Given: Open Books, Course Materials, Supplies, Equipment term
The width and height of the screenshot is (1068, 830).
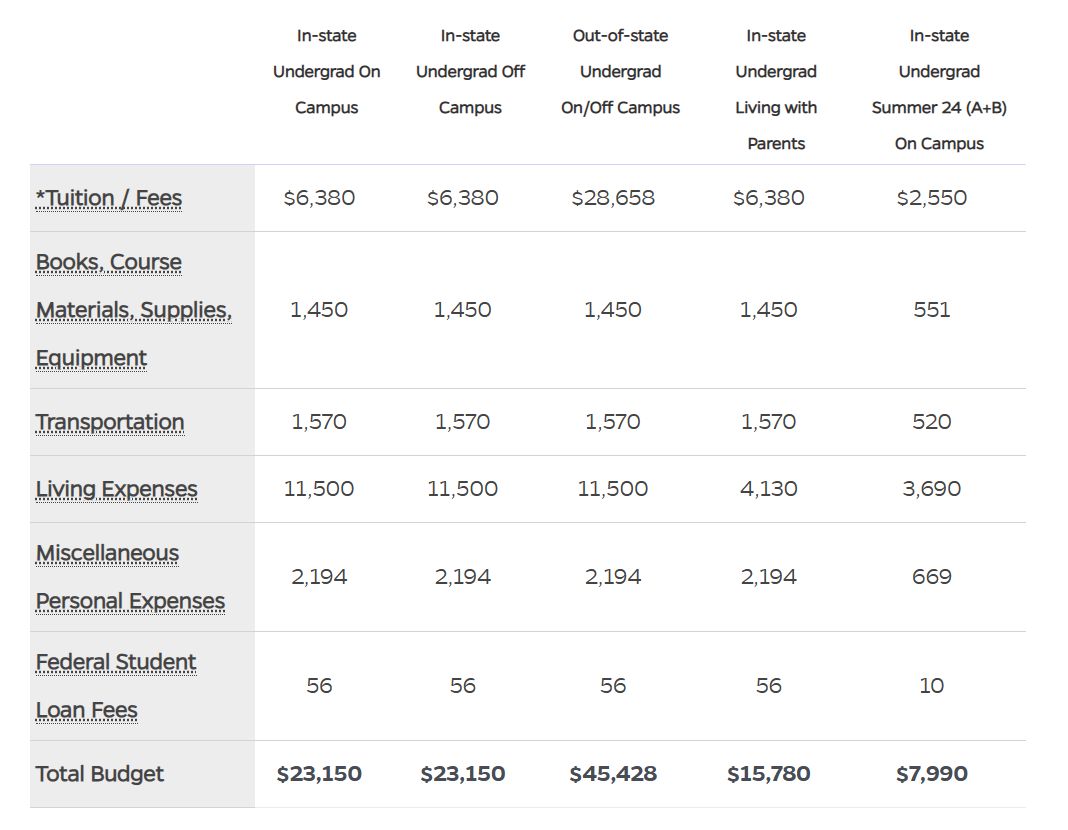Looking at the screenshot, I should tap(133, 310).
